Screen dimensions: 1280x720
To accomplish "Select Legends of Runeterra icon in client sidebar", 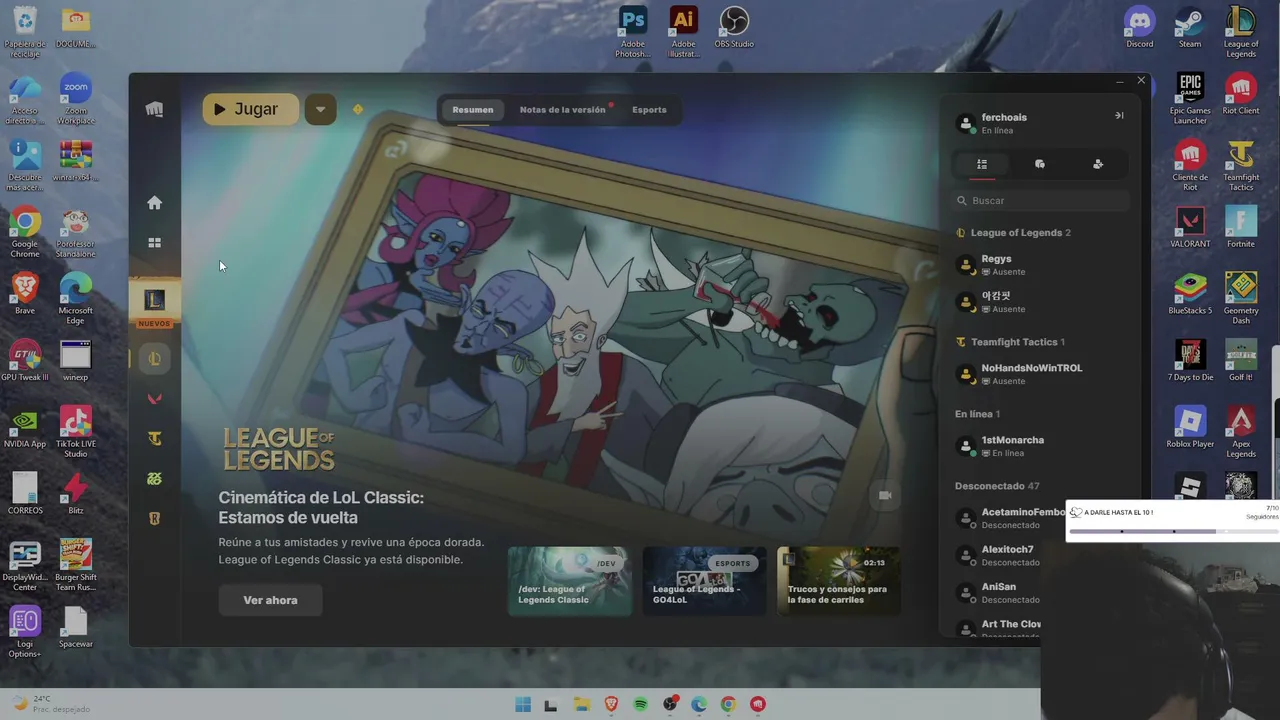I will (x=154, y=519).
